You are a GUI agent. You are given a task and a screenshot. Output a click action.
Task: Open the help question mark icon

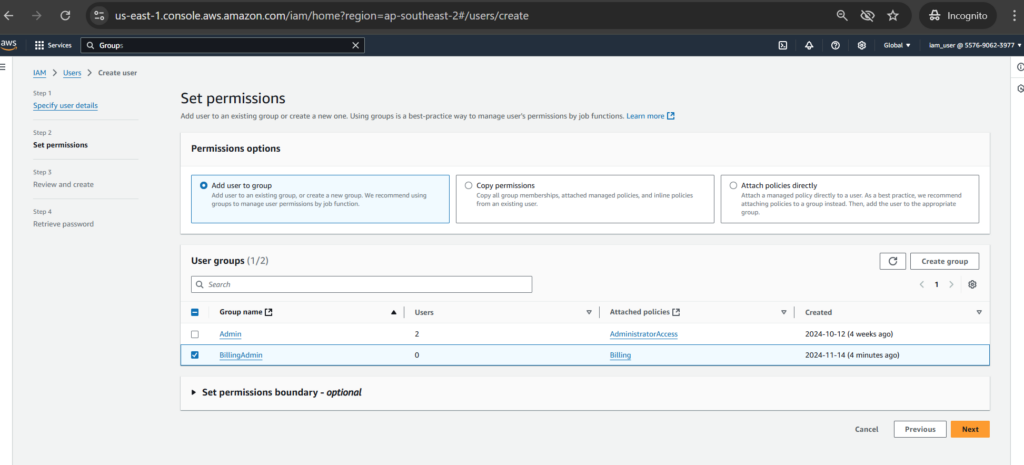(835, 45)
